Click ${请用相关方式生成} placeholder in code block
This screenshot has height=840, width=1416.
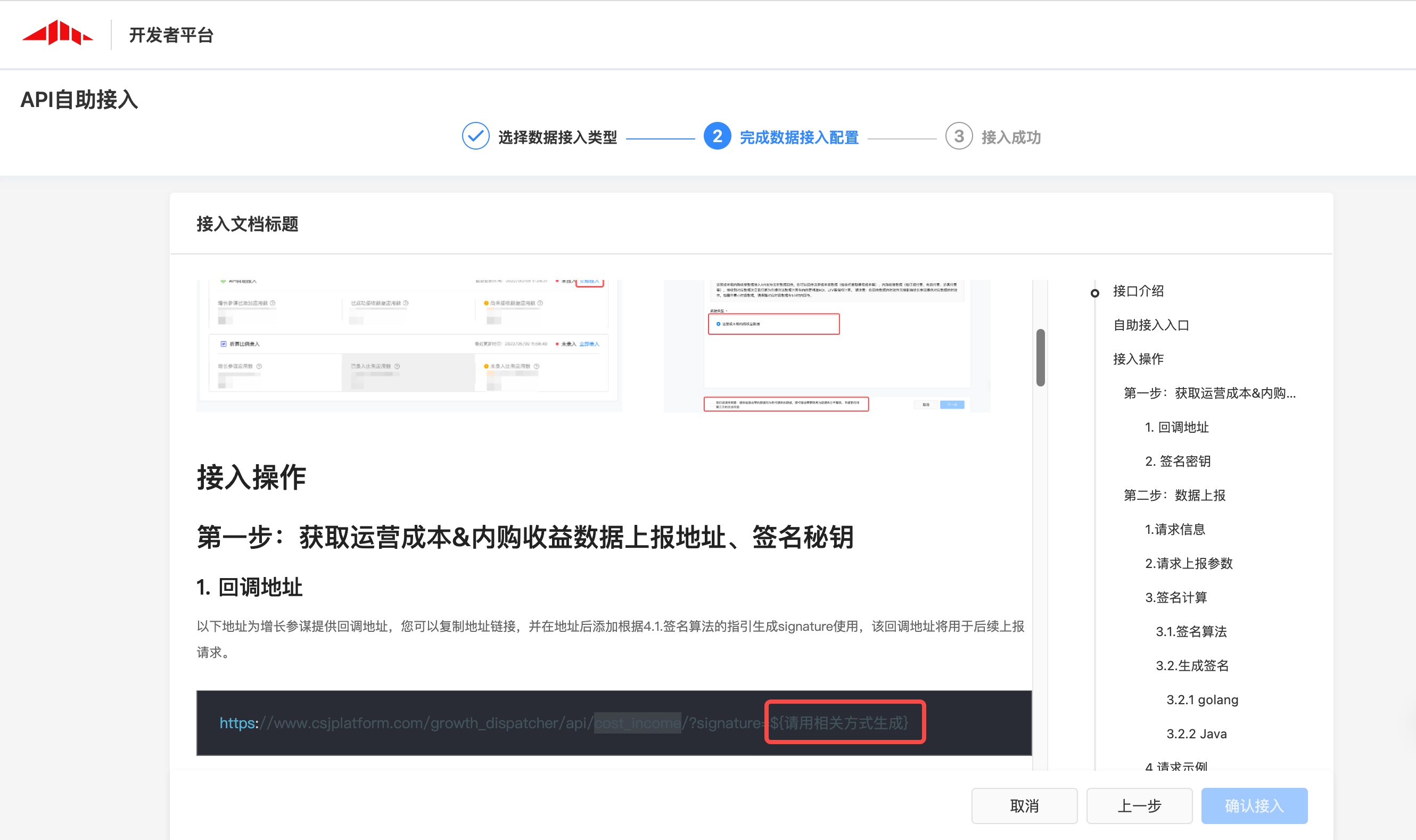[x=839, y=723]
